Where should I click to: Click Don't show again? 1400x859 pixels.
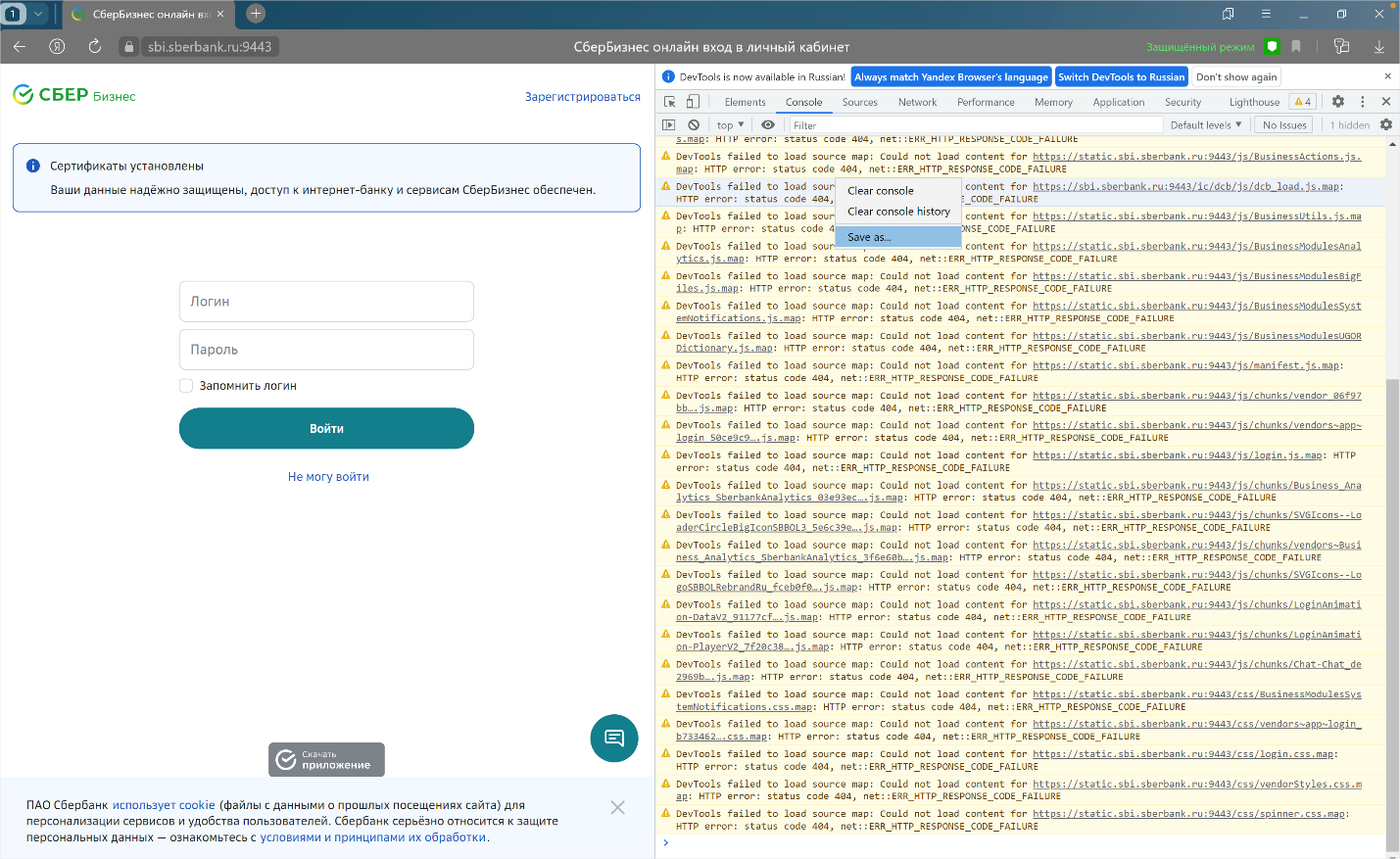(x=1236, y=76)
